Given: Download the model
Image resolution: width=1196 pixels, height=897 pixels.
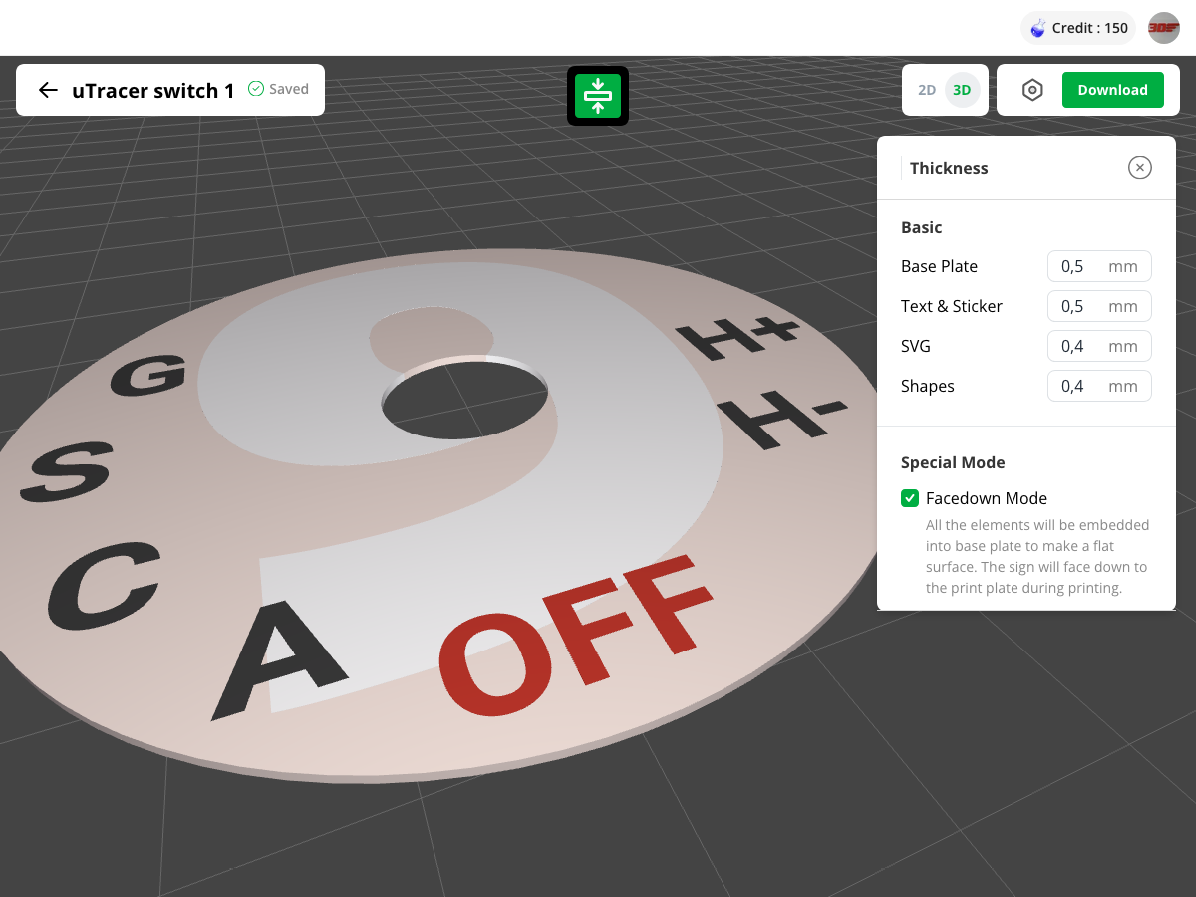Looking at the screenshot, I should click(1112, 90).
